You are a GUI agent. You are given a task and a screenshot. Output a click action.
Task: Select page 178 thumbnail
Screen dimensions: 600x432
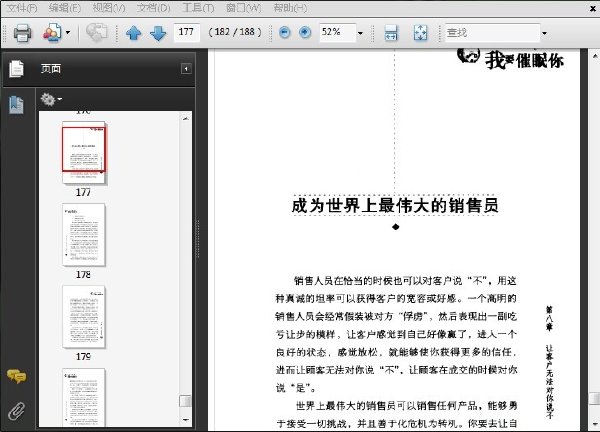[x=83, y=235]
